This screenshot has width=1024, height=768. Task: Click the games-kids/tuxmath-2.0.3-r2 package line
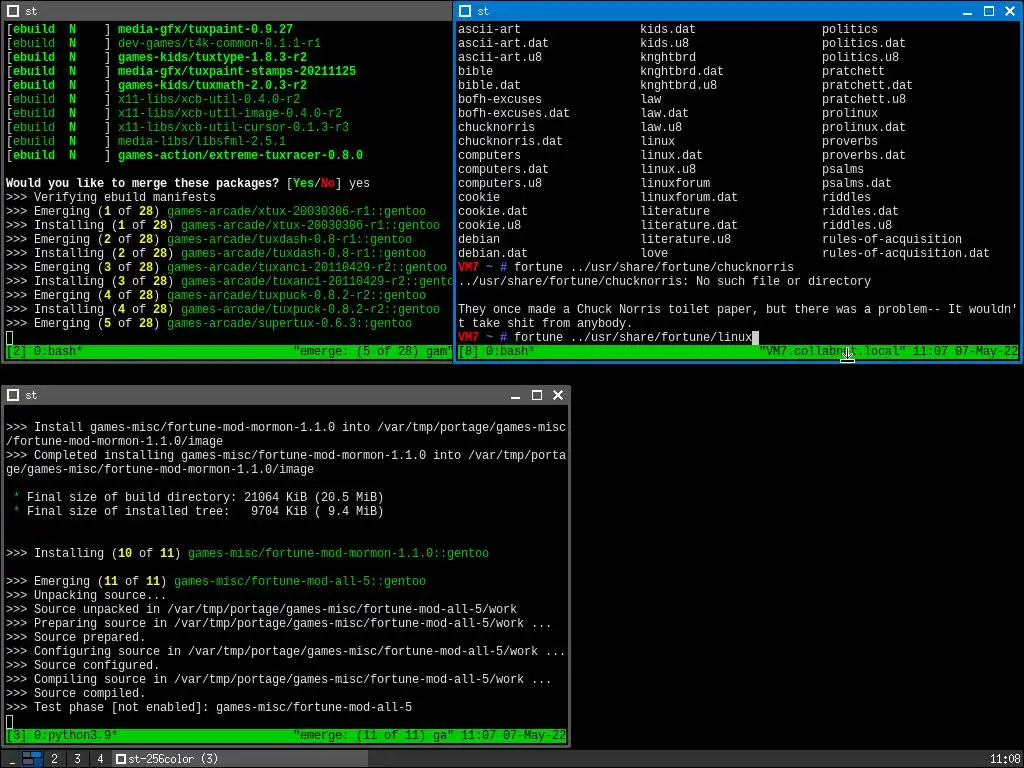click(212, 86)
